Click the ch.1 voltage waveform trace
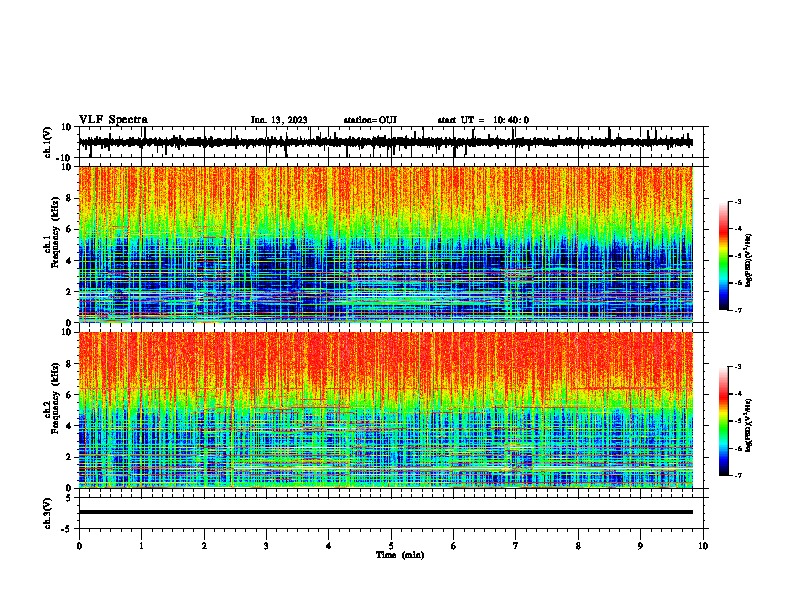Viewport: 792px width, 612px height. click(x=385, y=142)
